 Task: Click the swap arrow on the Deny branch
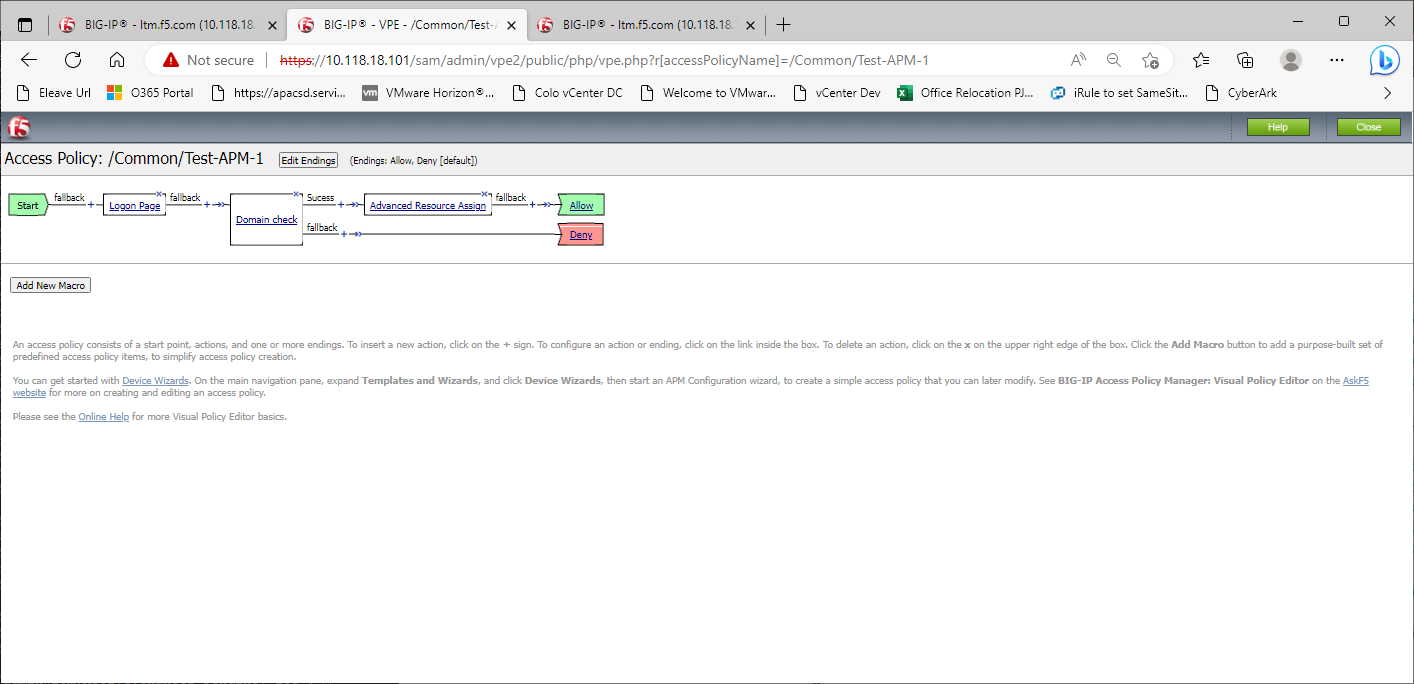(x=357, y=234)
